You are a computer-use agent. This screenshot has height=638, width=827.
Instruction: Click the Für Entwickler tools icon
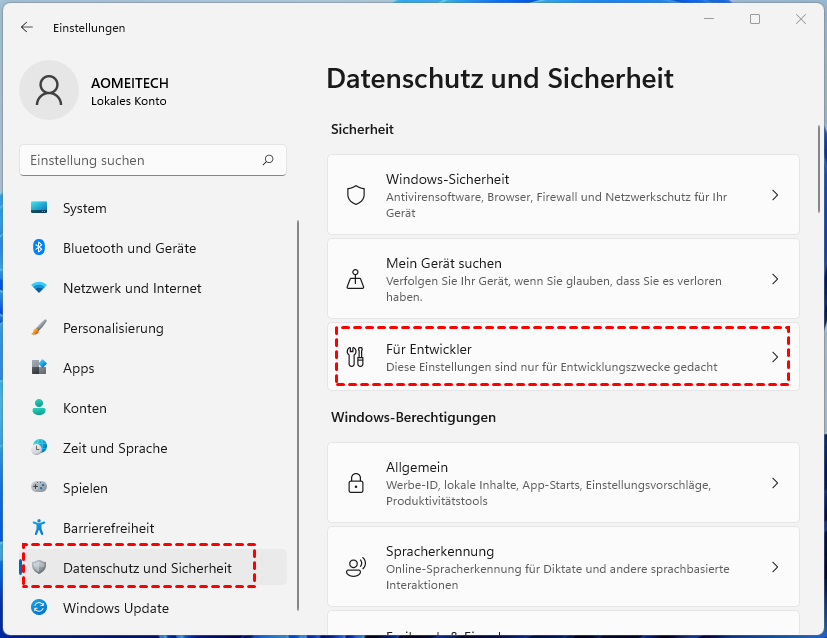[x=355, y=357]
